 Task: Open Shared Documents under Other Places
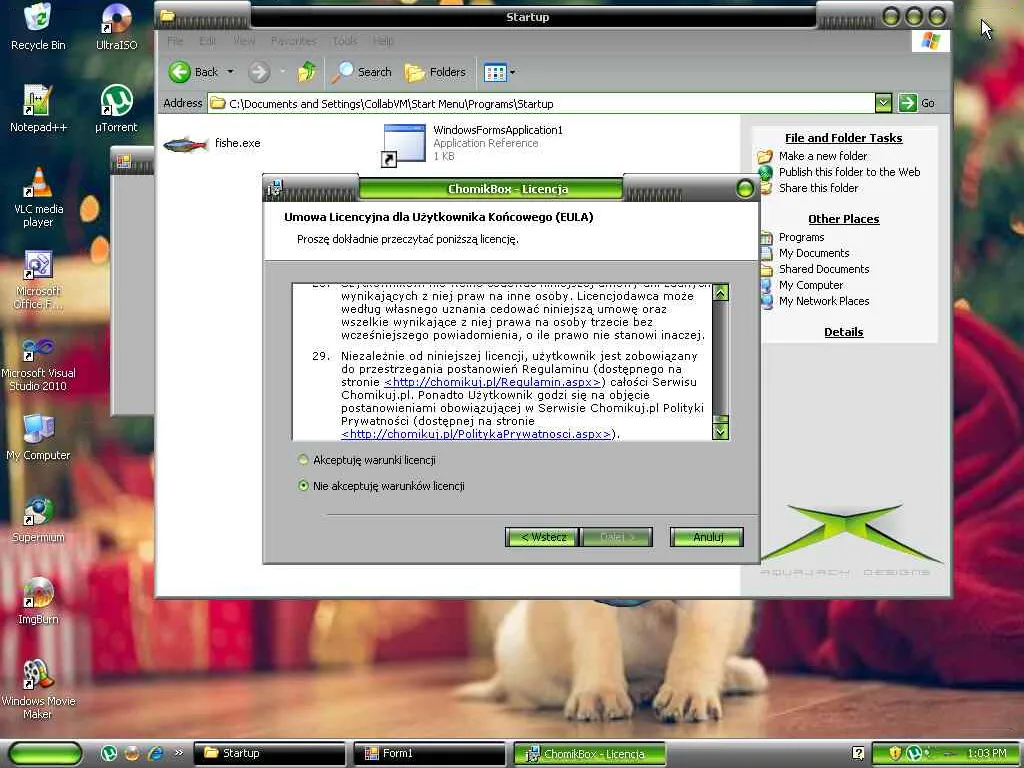[824, 269]
